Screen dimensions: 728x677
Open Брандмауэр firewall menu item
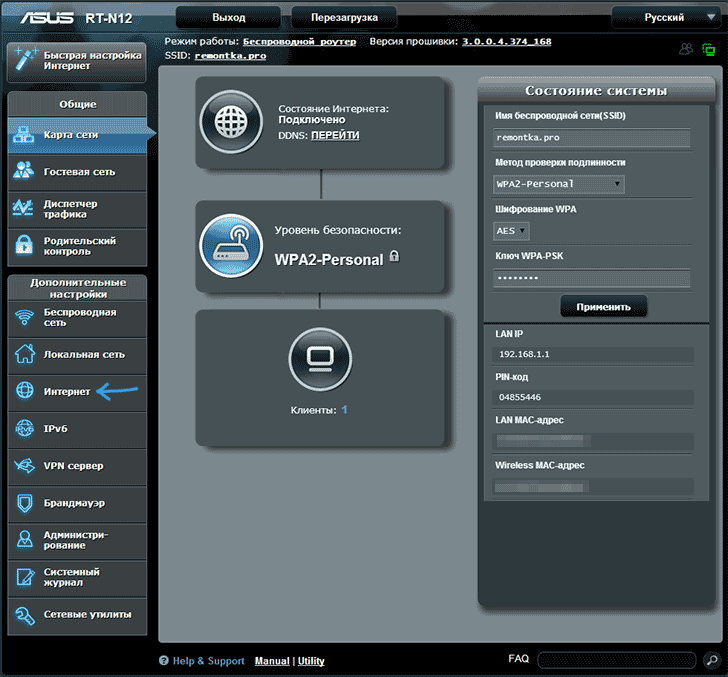pyautogui.click(x=74, y=502)
